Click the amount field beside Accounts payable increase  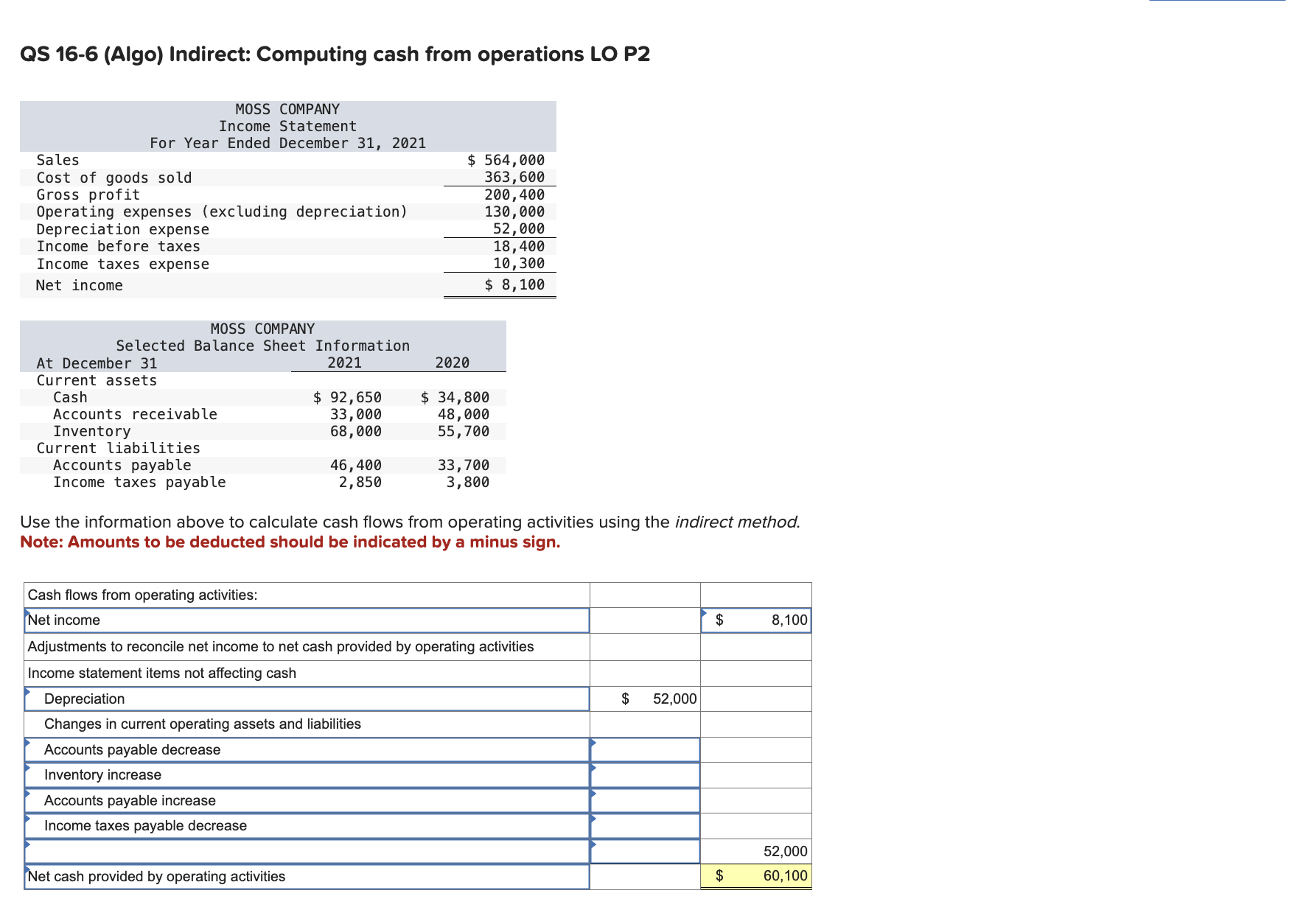point(644,800)
